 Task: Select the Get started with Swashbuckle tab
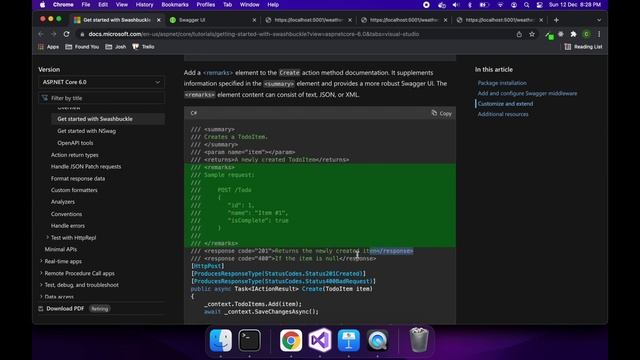(117, 20)
